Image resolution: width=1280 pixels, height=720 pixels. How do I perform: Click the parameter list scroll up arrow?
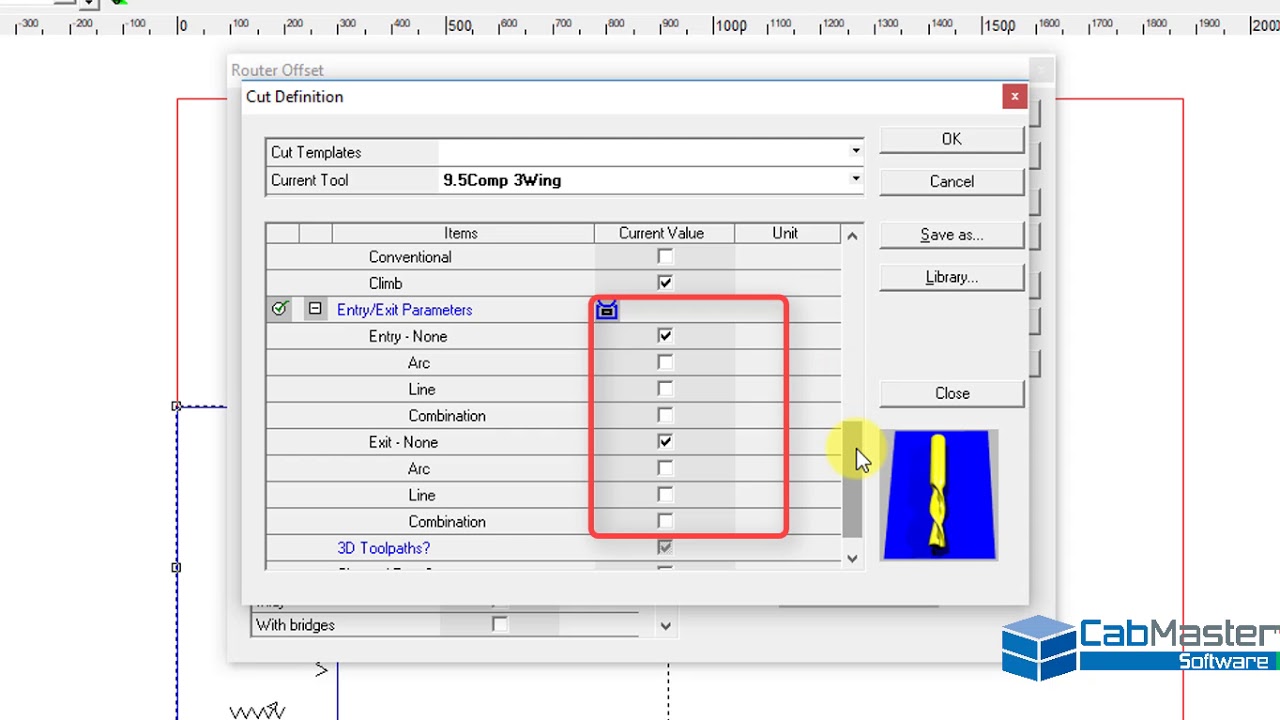(x=852, y=236)
